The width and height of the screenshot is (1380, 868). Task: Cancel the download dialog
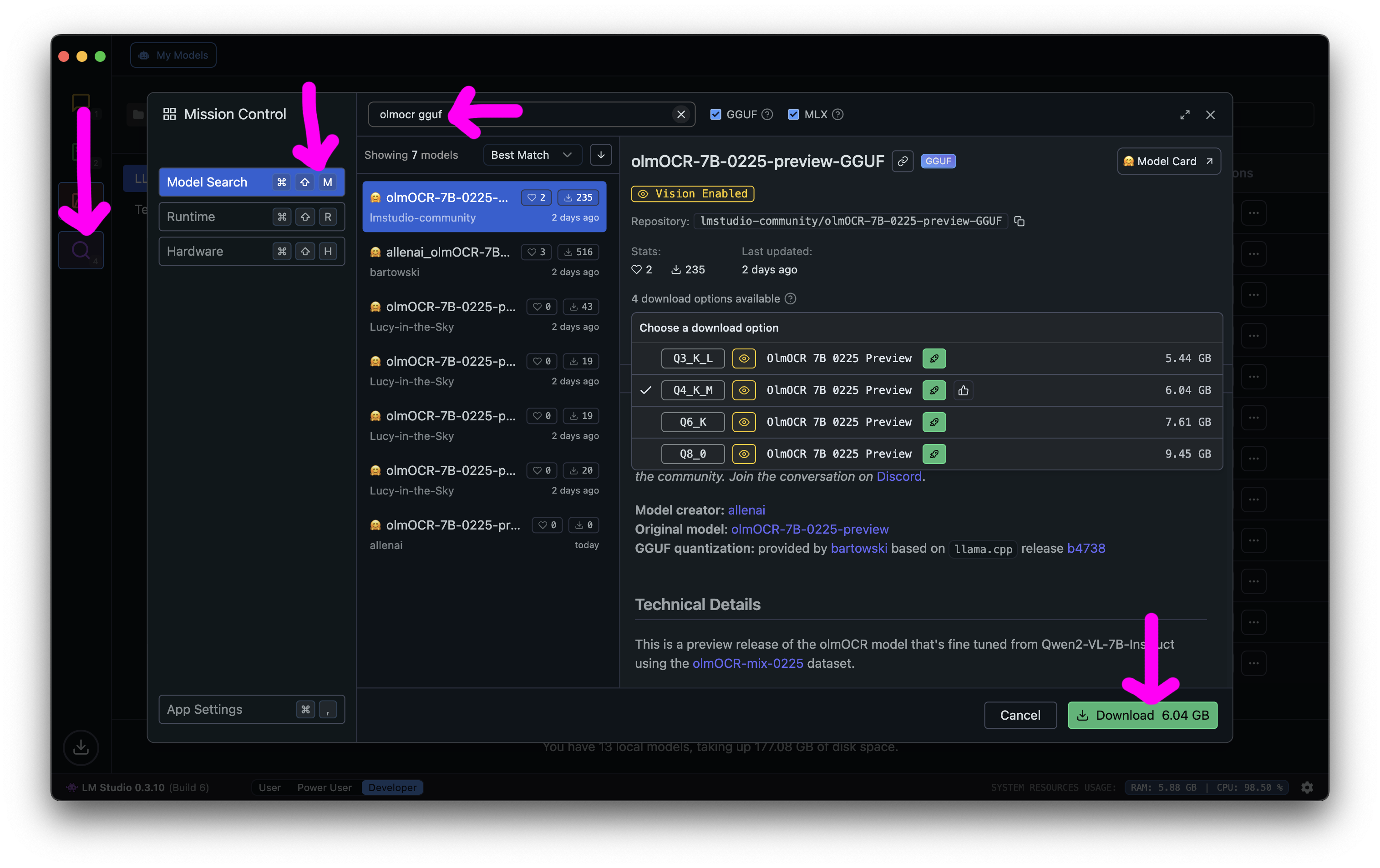coord(1020,715)
